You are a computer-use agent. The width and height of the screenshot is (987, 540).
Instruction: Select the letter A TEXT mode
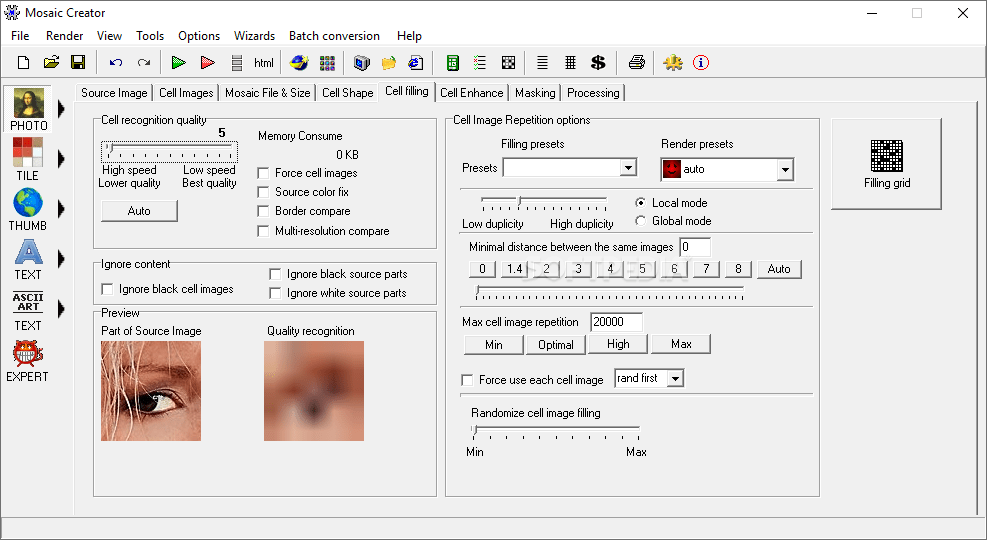point(28,259)
